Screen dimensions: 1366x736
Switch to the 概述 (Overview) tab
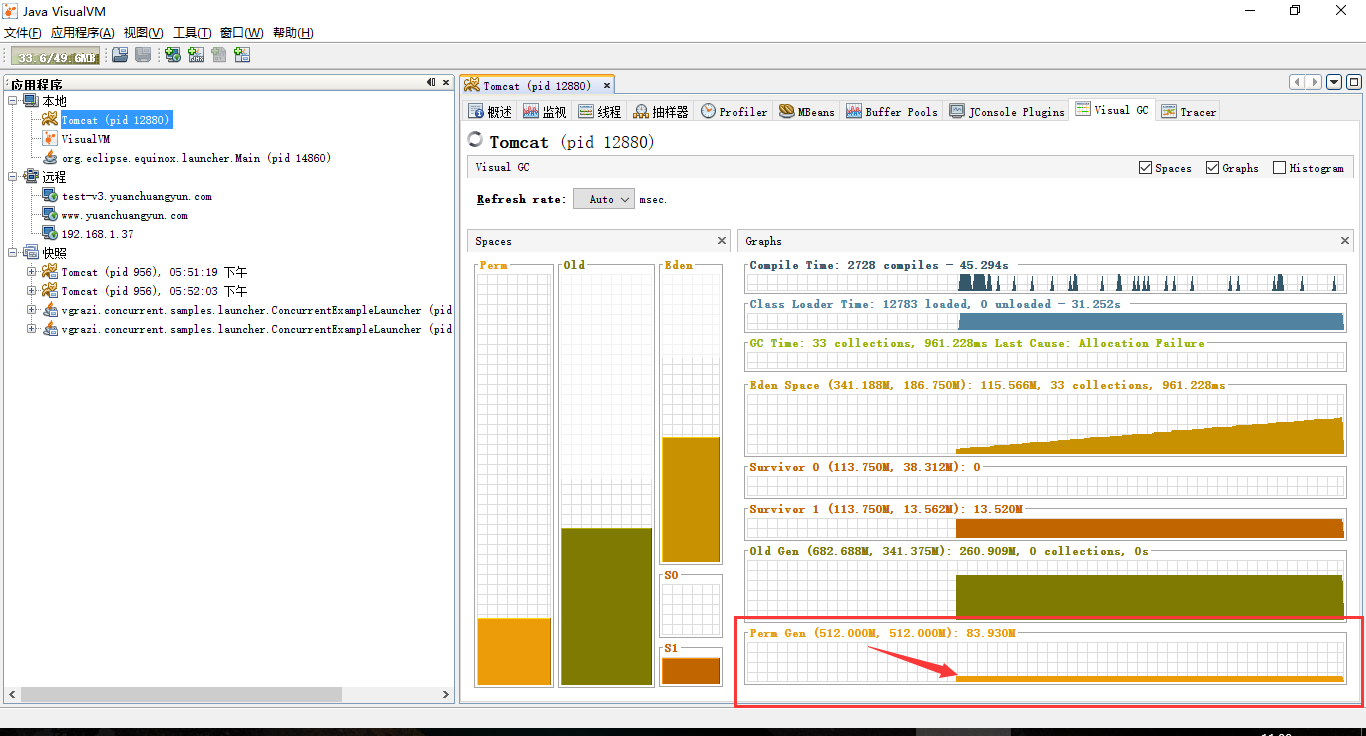(490, 112)
